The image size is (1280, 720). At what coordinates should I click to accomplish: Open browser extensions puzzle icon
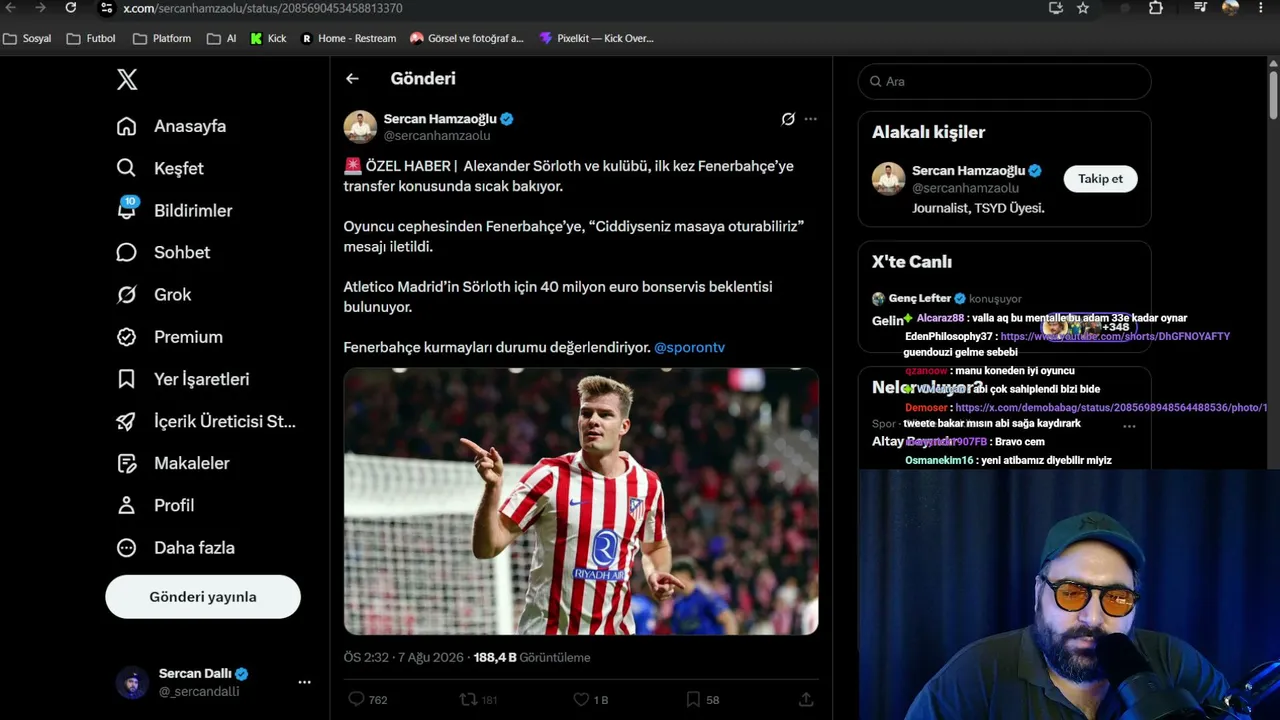tap(1156, 8)
